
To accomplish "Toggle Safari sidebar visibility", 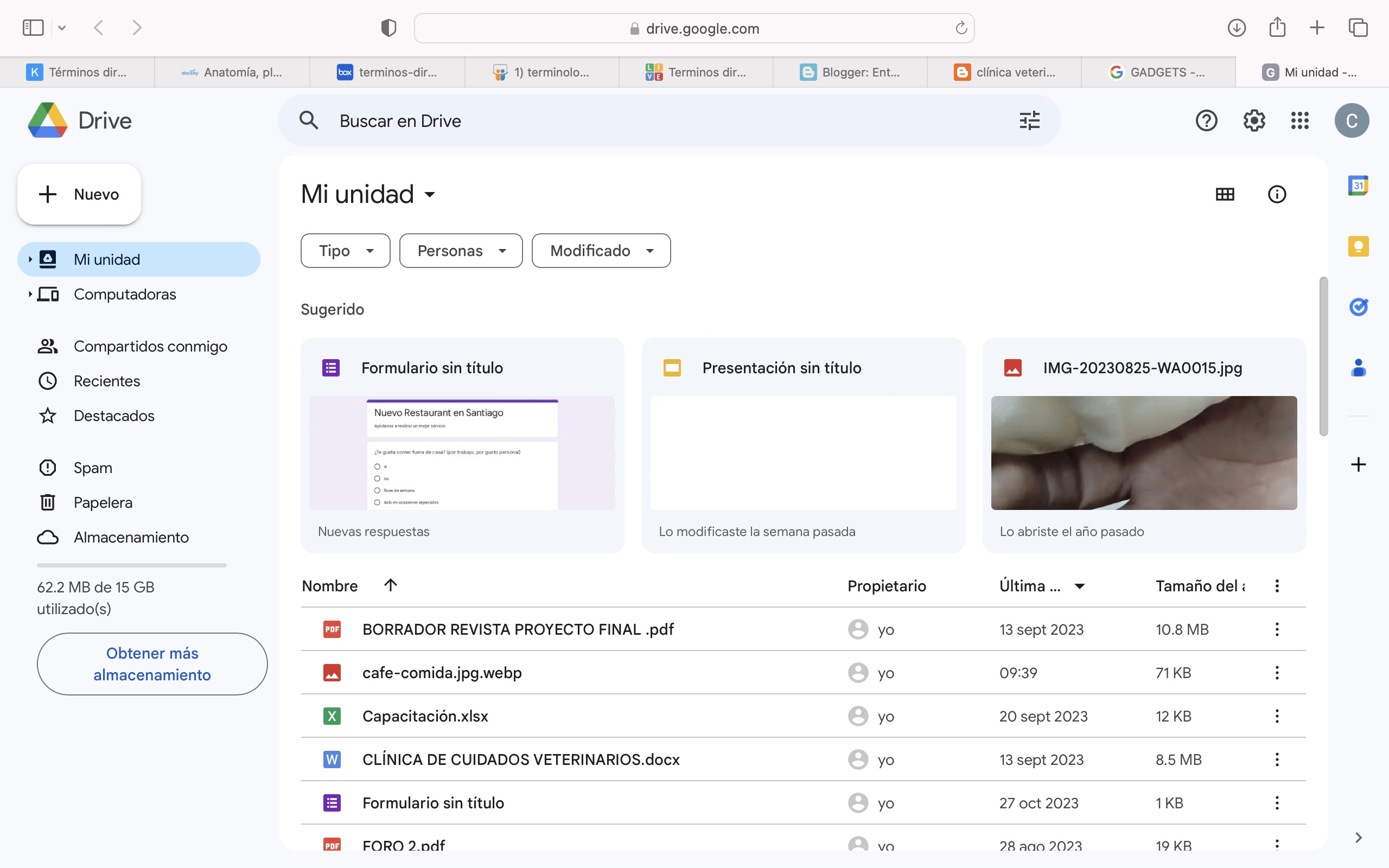I will pyautogui.click(x=33, y=28).
